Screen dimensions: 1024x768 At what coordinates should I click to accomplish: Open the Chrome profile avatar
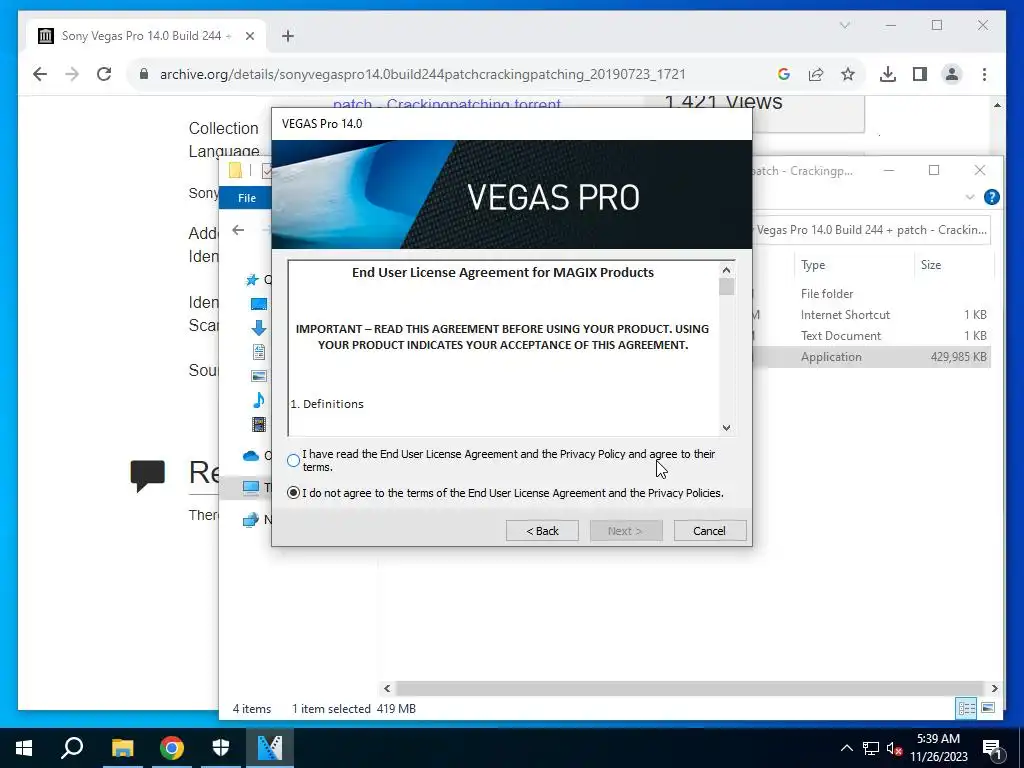pyautogui.click(x=952, y=74)
